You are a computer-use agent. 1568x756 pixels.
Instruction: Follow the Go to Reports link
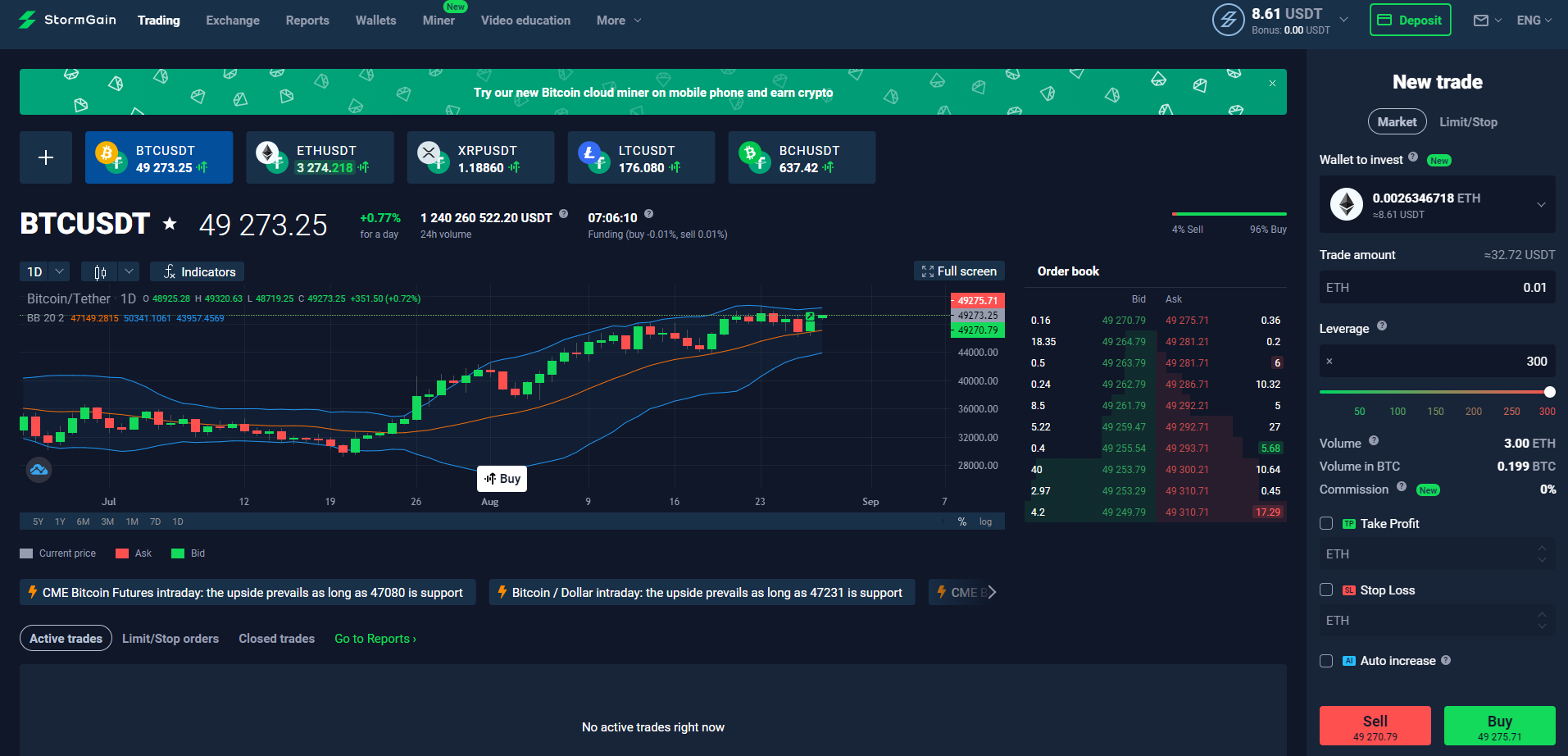(x=375, y=639)
